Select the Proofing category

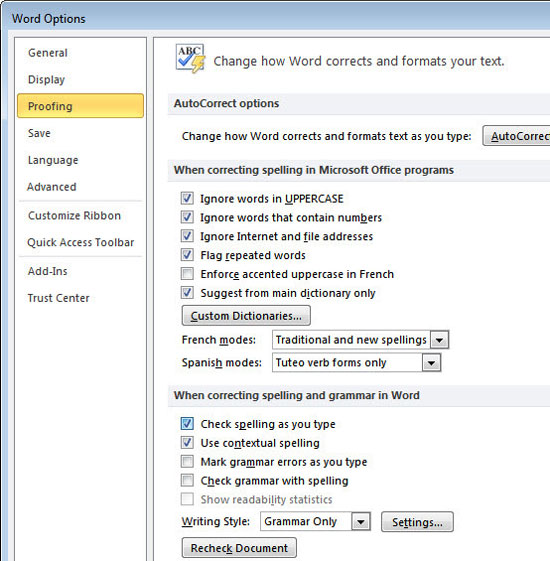pos(80,106)
